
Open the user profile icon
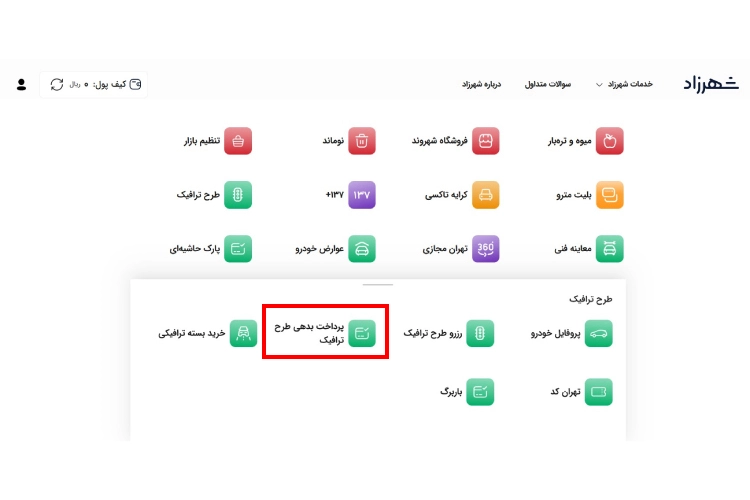coord(21,84)
